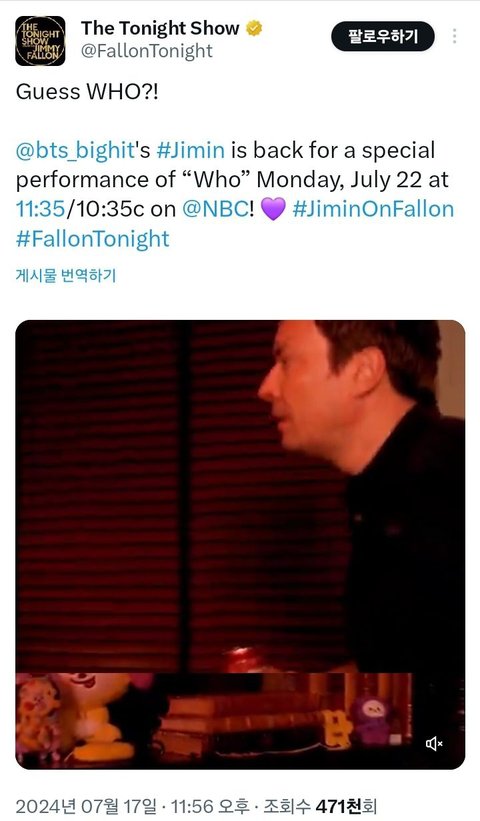Unmute the video with the speaker icon
Viewport: 480px width, 821px height.
pos(434,743)
